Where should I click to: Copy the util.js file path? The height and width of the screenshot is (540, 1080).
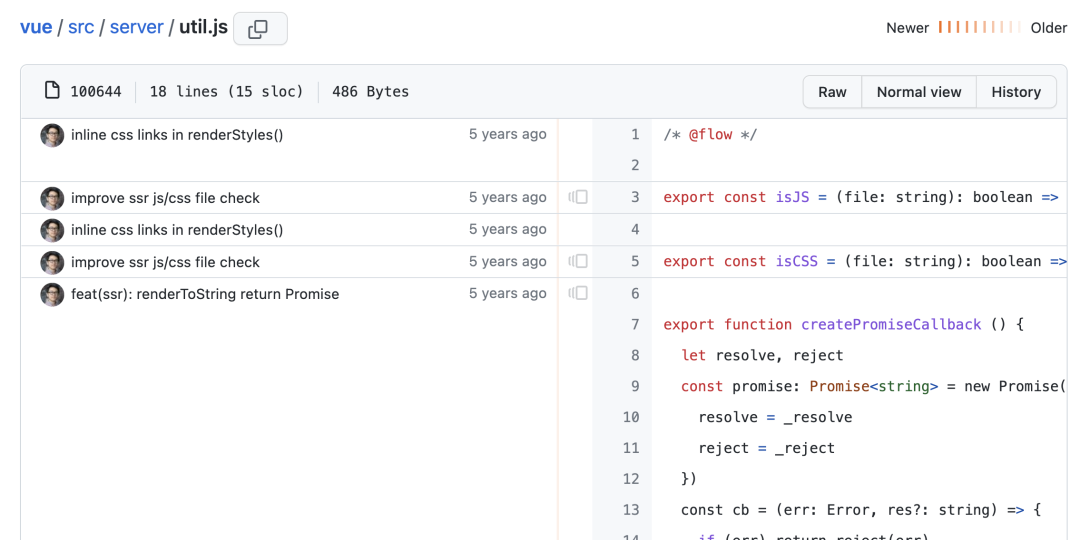(x=259, y=29)
